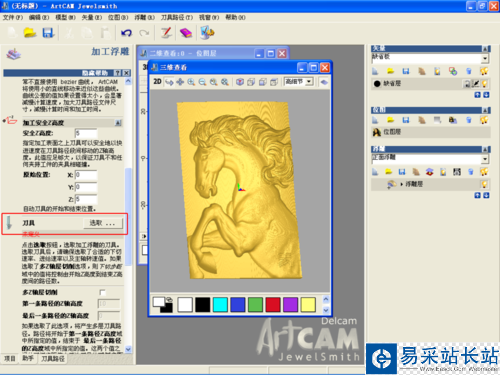500x375 pixels.
Task: Toggle all vector layers visibility double-bulb icon
Action: (x=484, y=71)
